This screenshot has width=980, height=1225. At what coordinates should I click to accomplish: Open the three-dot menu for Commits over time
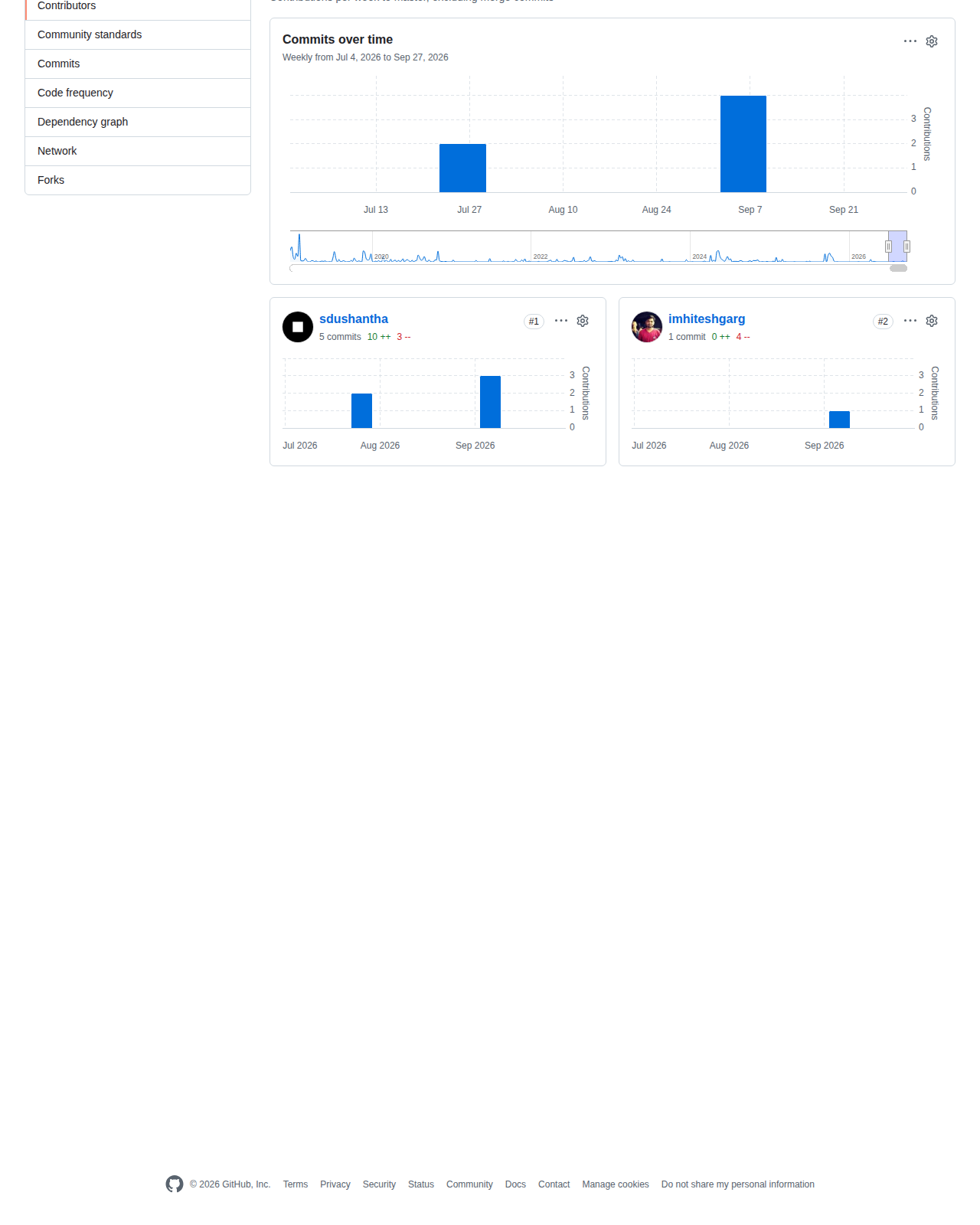(x=910, y=41)
